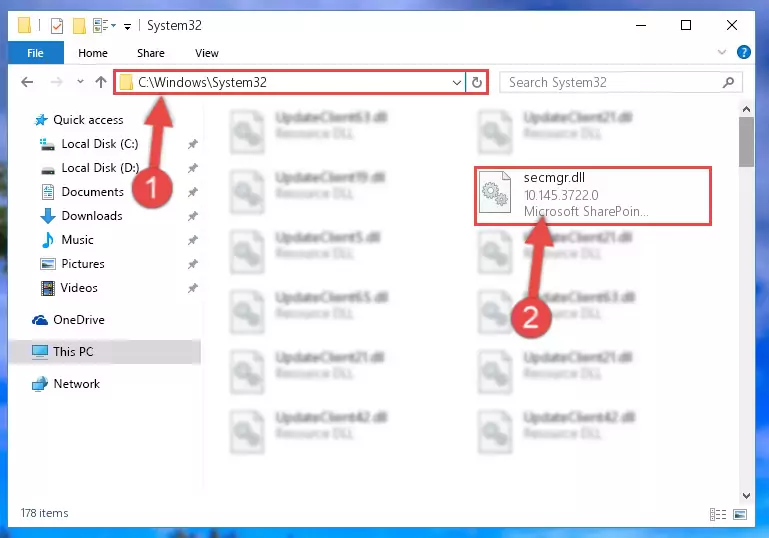This screenshot has width=769, height=538.
Task: Click the scrollbar up arrow
Action: coord(746,109)
